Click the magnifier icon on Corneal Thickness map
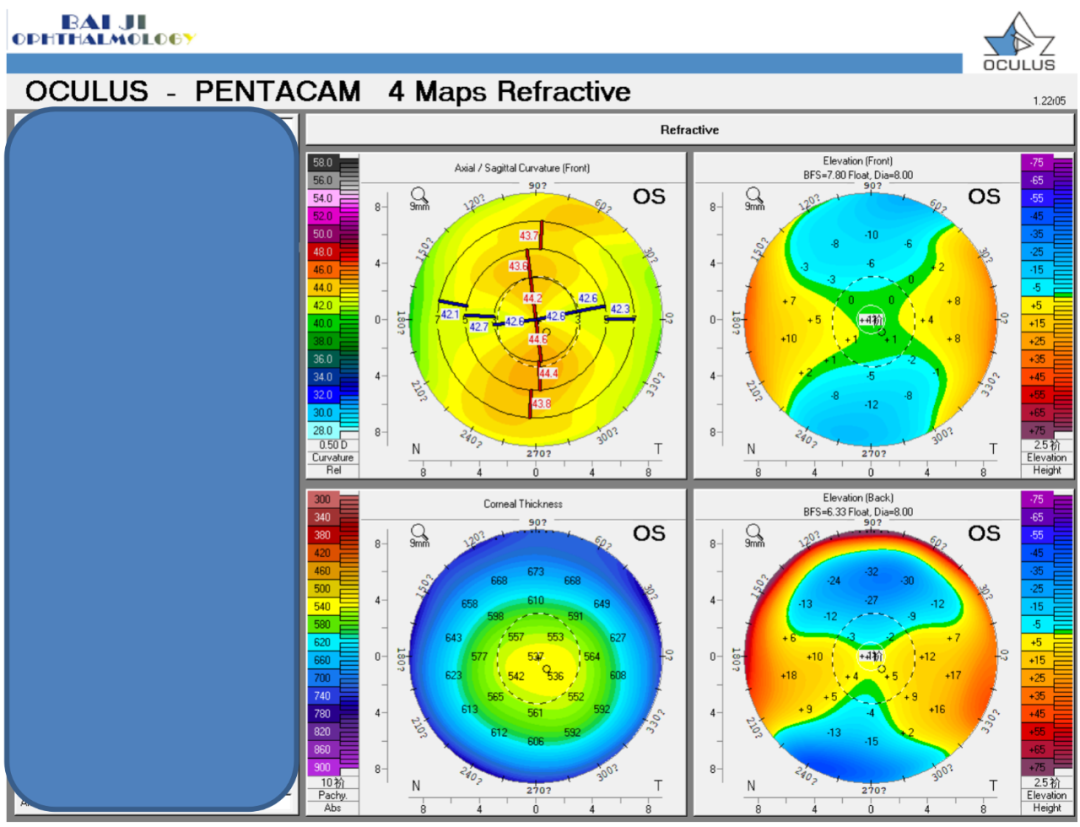The image size is (1080, 827). click(x=421, y=530)
